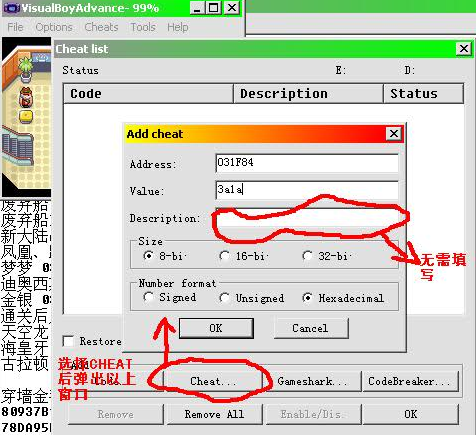Close the VisualBoyAdvance window

click(232, 8)
